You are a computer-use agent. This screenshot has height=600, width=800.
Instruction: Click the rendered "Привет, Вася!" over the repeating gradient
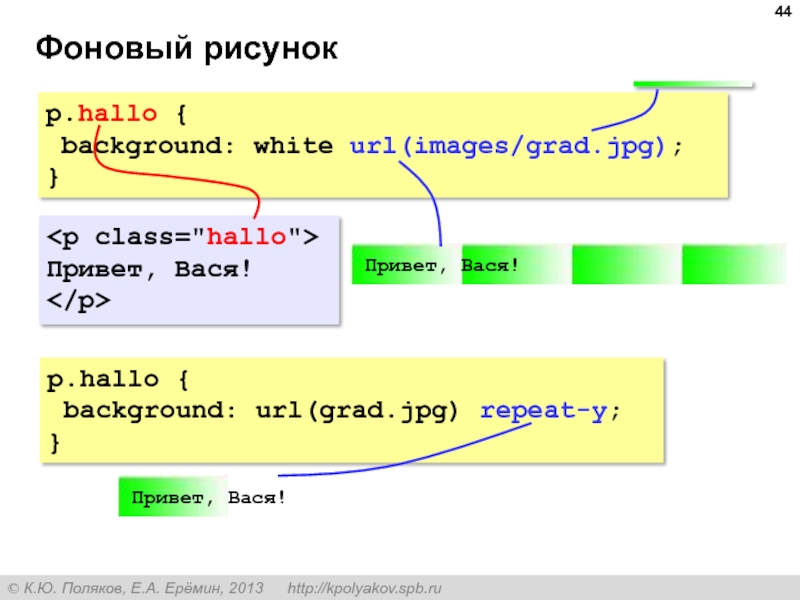[x=442, y=265]
